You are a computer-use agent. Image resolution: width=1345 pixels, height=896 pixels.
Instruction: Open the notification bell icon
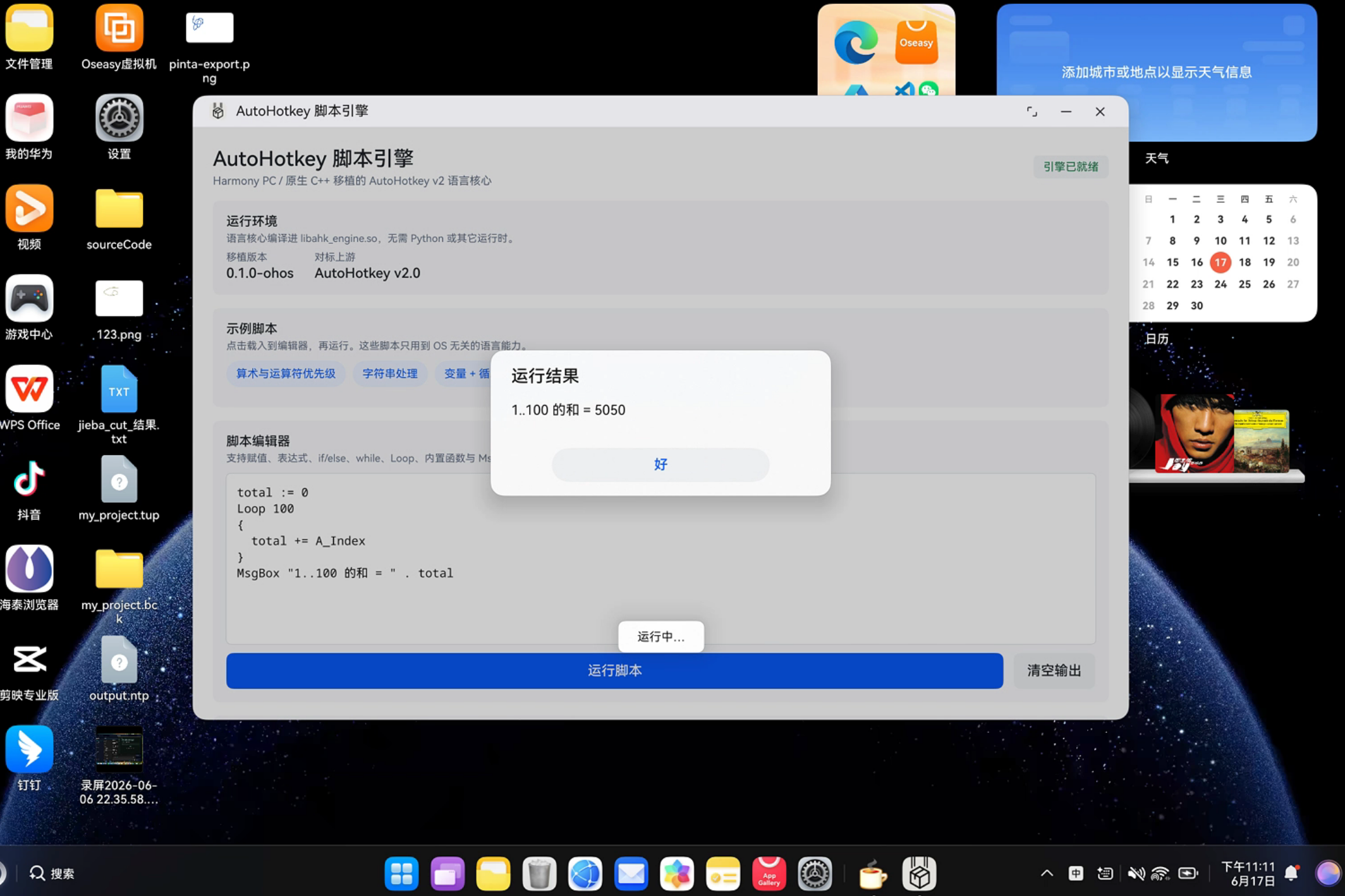point(1292,873)
